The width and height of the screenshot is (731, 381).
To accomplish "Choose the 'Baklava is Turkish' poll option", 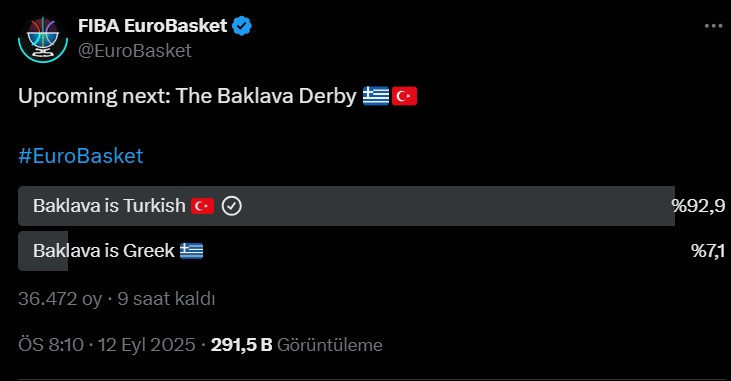I will click(372, 206).
